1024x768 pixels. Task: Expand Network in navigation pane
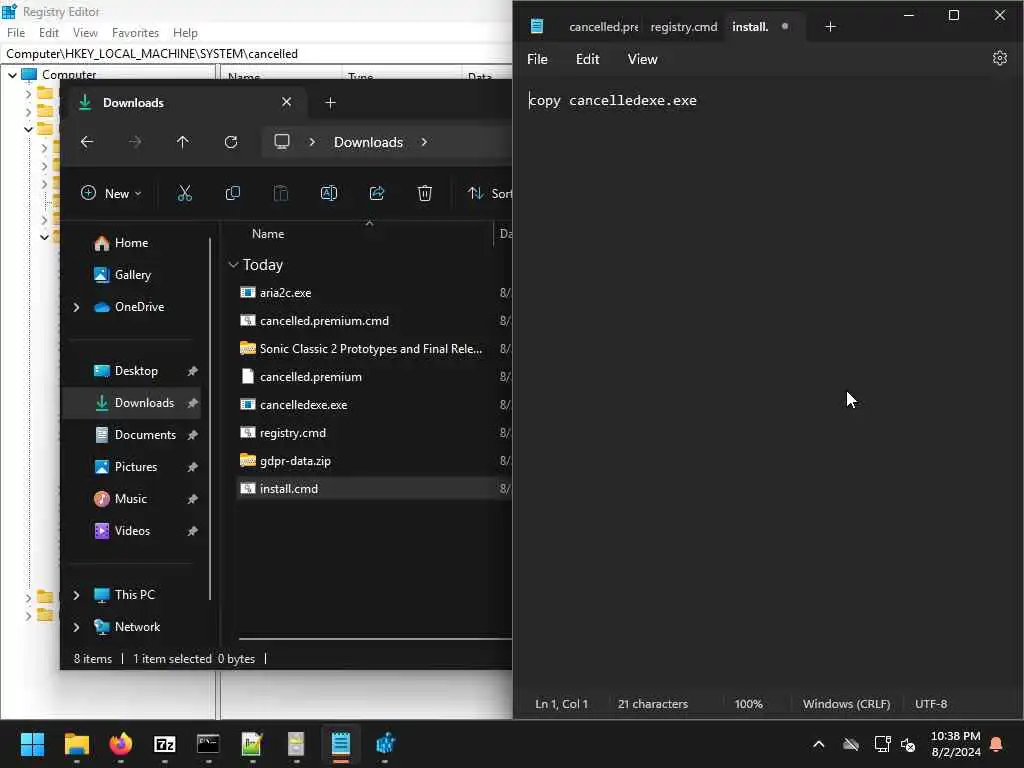coord(76,627)
